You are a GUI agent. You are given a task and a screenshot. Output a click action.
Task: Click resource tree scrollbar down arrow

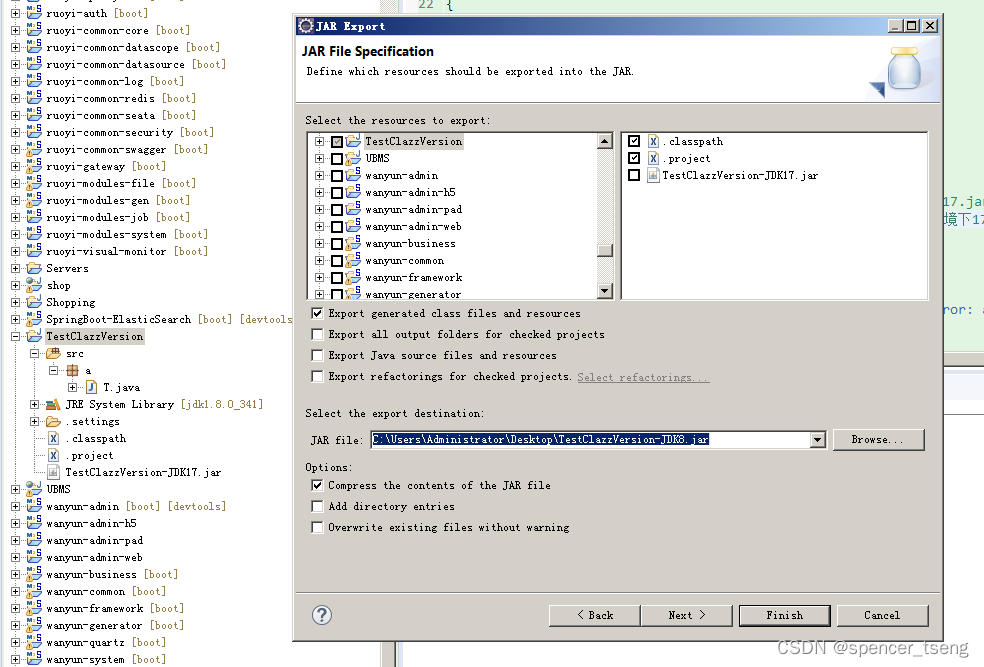604,291
